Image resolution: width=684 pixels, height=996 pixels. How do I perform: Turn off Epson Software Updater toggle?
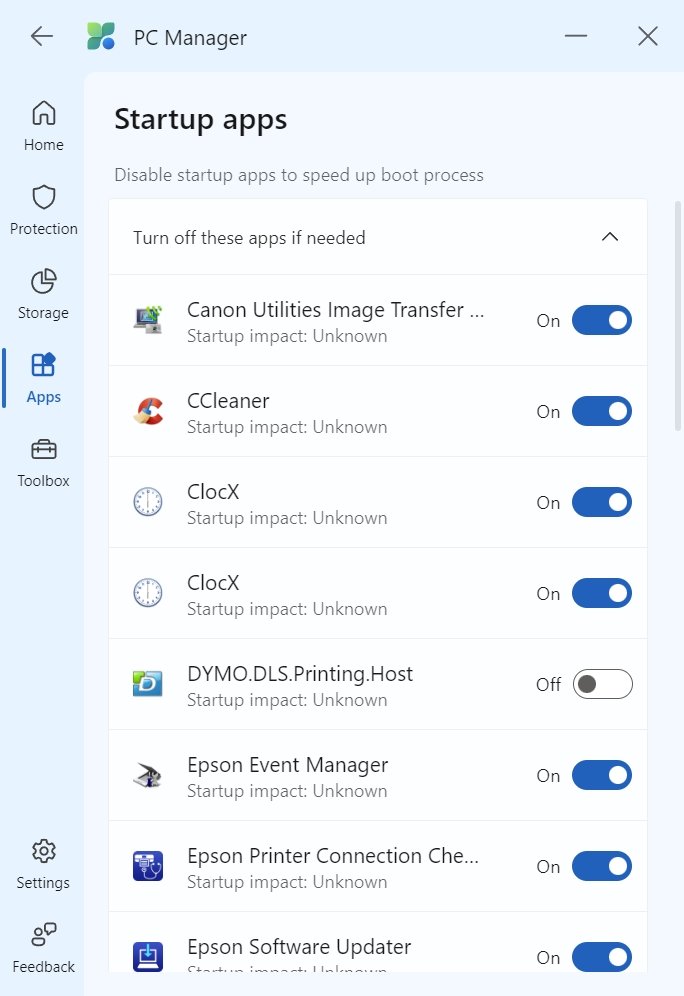tap(601, 957)
